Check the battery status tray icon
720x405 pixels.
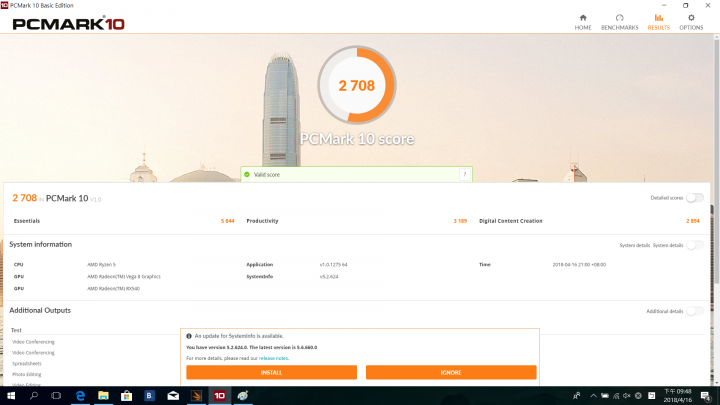605,395
